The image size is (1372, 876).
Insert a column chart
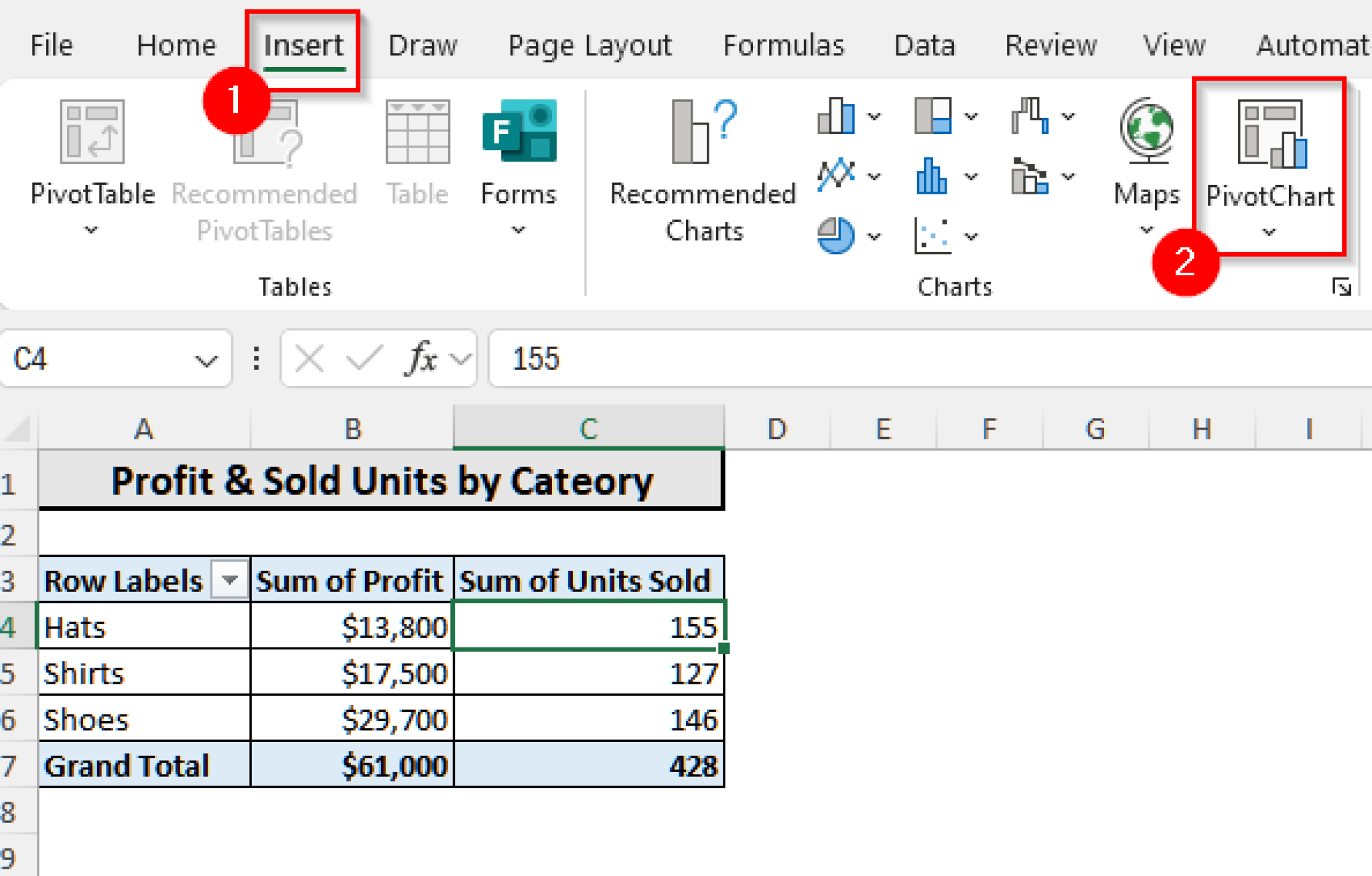click(x=836, y=115)
